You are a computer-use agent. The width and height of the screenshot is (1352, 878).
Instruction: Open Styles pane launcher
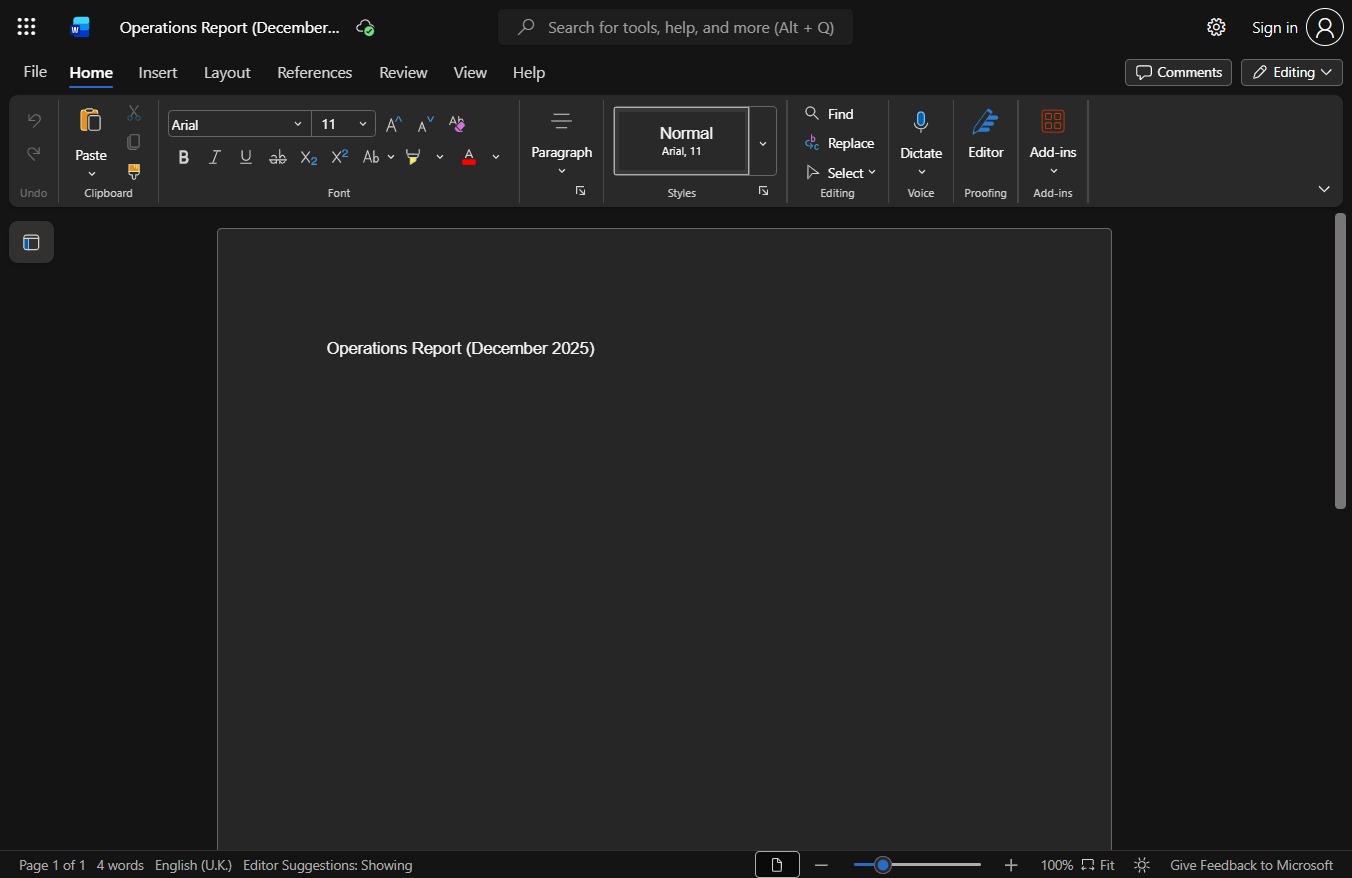click(x=764, y=191)
